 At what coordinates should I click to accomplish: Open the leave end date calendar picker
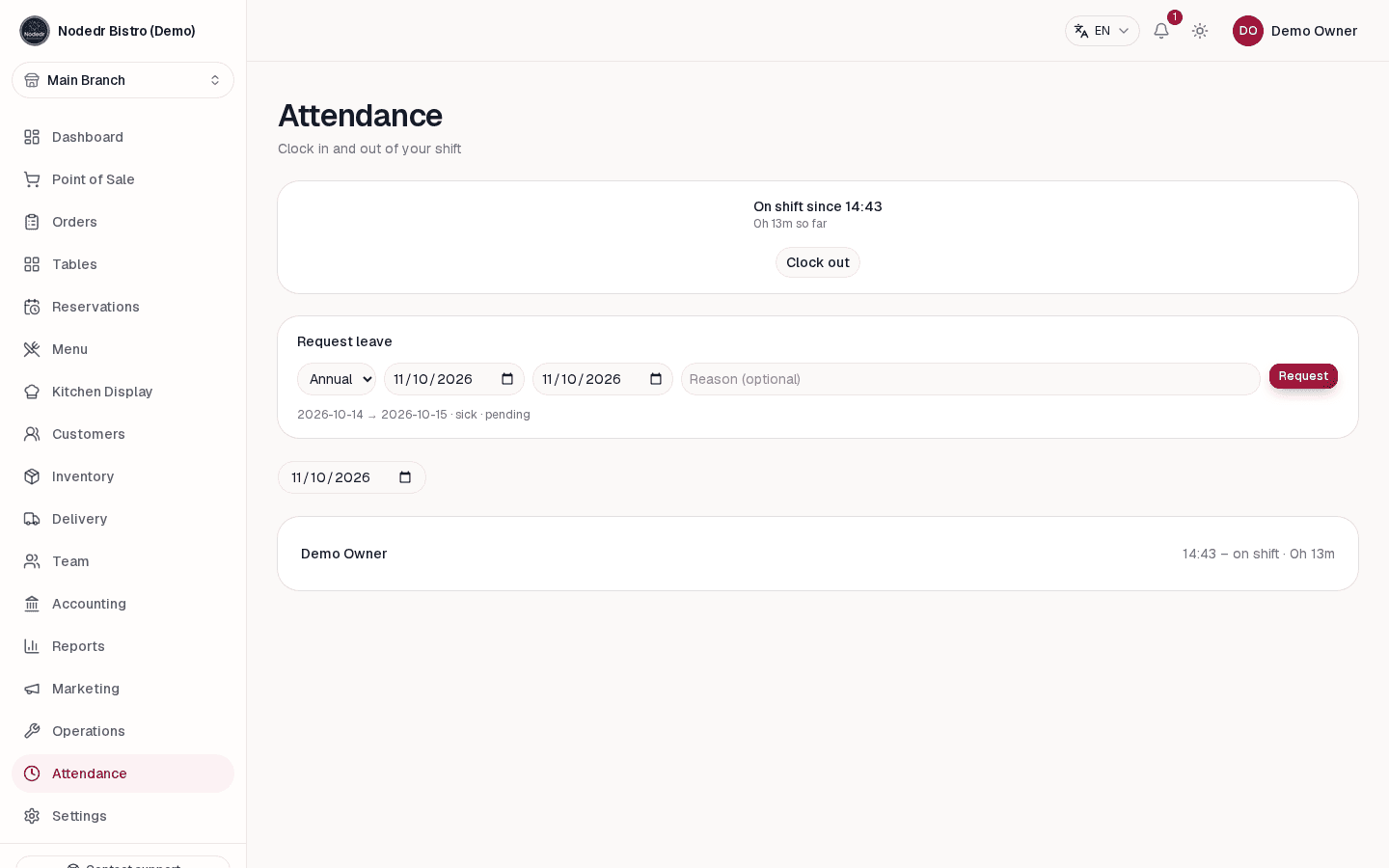click(x=656, y=379)
